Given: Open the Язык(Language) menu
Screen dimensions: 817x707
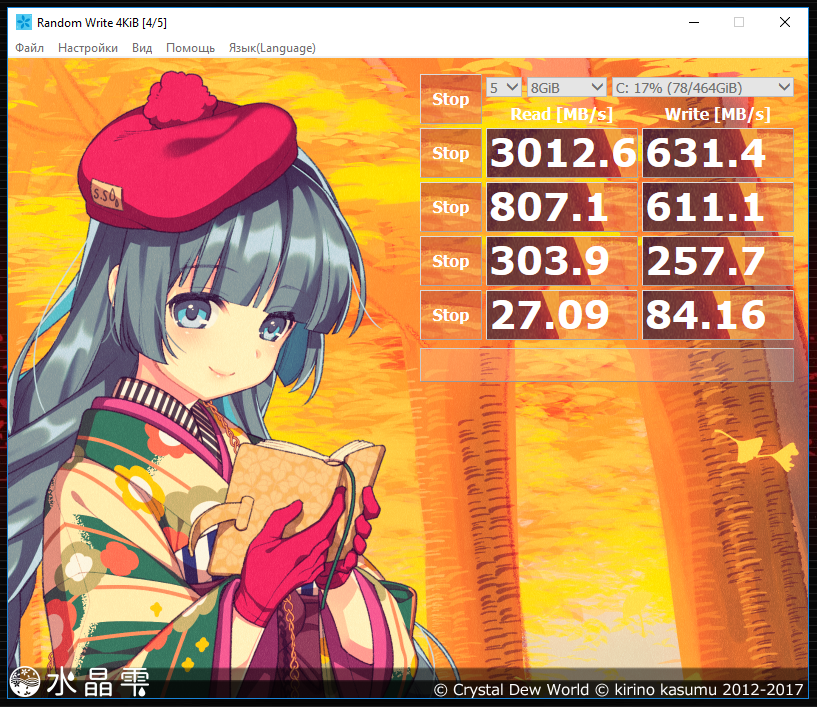Looking at the screenshot, I should point(272,48).
